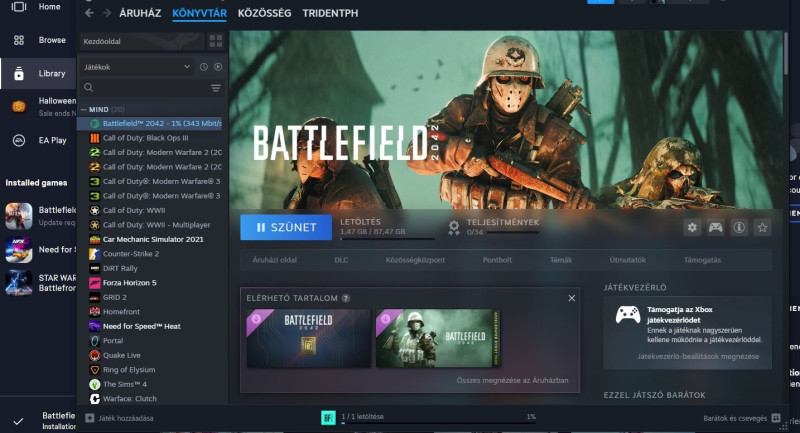Go forward with the right arrow
This screenshot has height=433, width=800.
pos(107,13)
